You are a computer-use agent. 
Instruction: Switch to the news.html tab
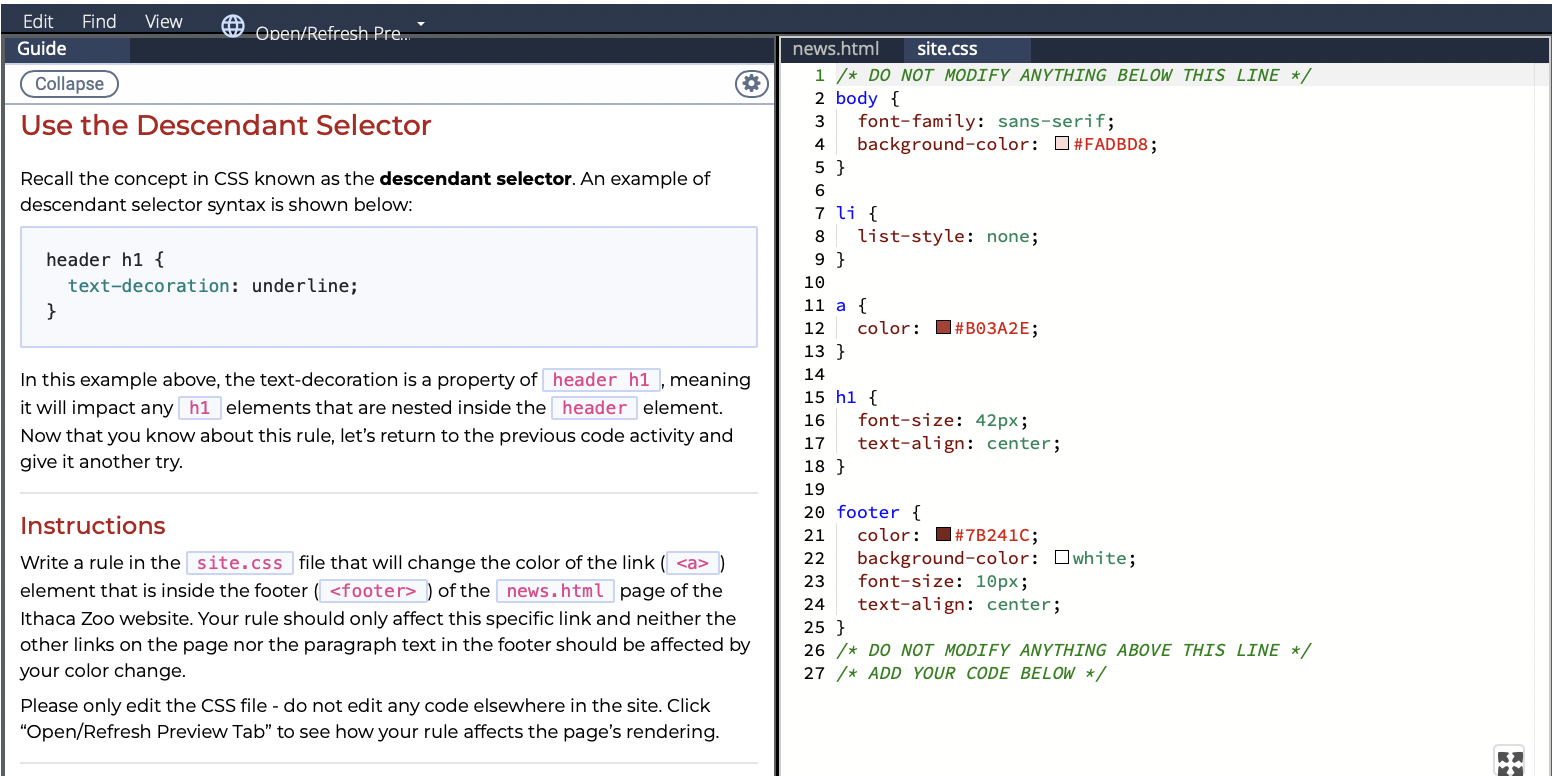836,48
